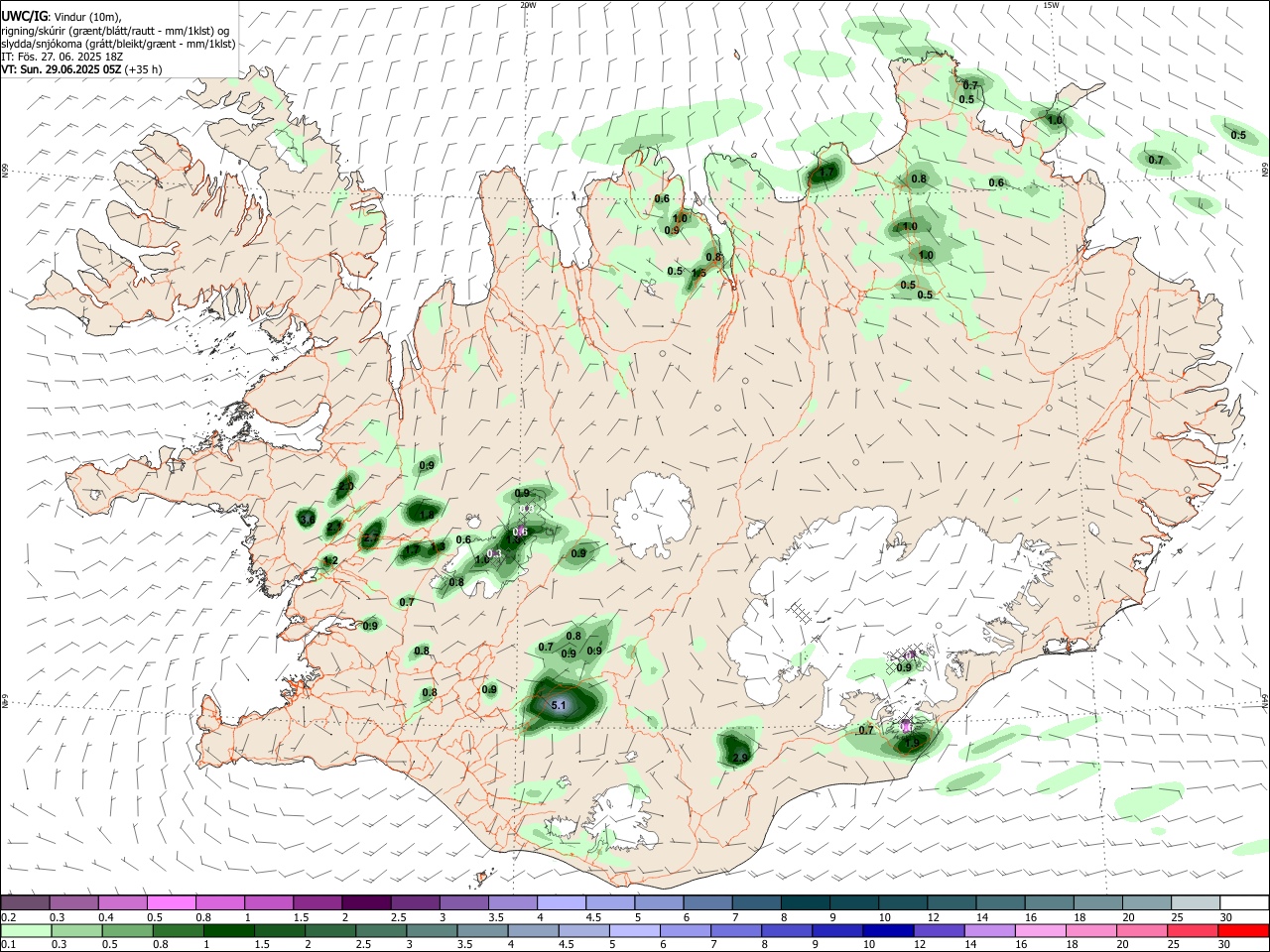
Task: Select the 0.1 label in the rain legend
Action: 8,946
